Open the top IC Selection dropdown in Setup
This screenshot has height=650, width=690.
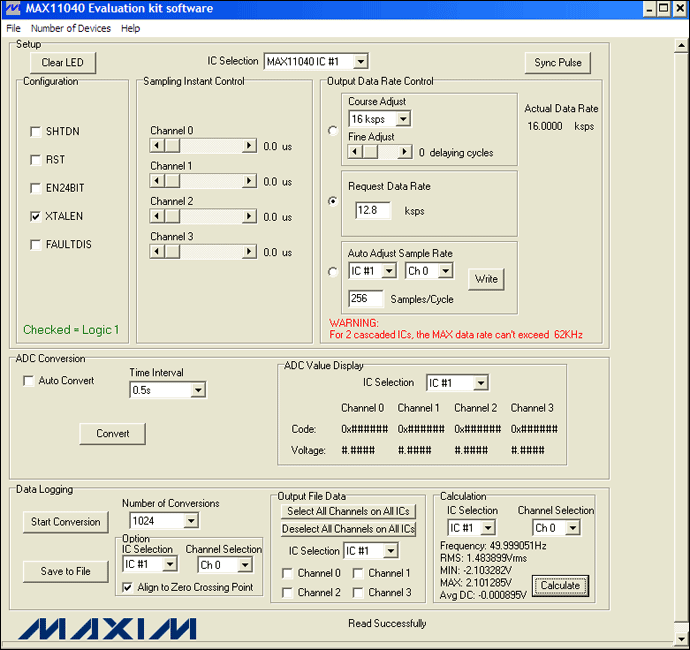click(360, 62)
